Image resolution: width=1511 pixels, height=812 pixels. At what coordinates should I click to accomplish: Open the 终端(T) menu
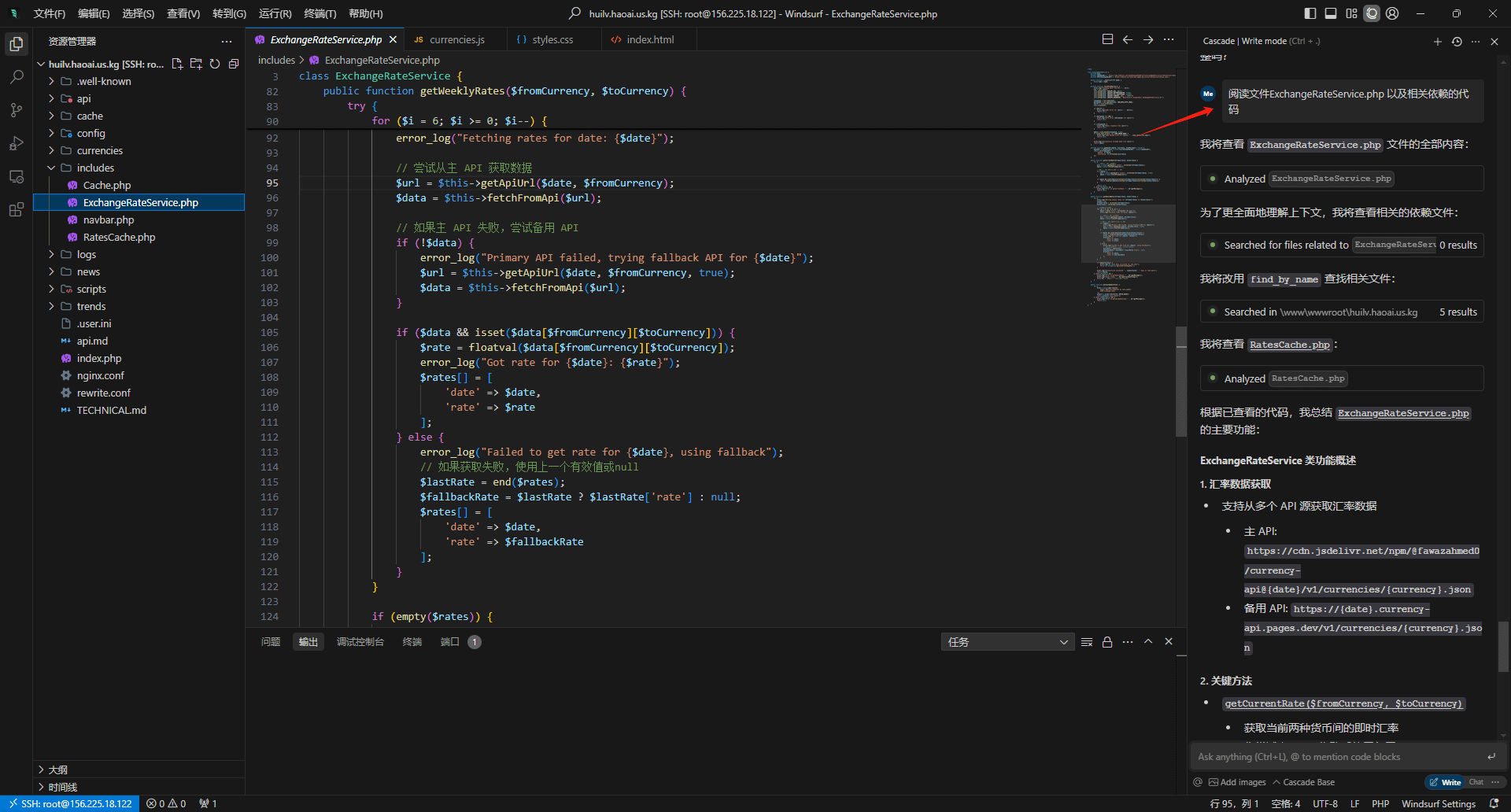pos(320,13)
